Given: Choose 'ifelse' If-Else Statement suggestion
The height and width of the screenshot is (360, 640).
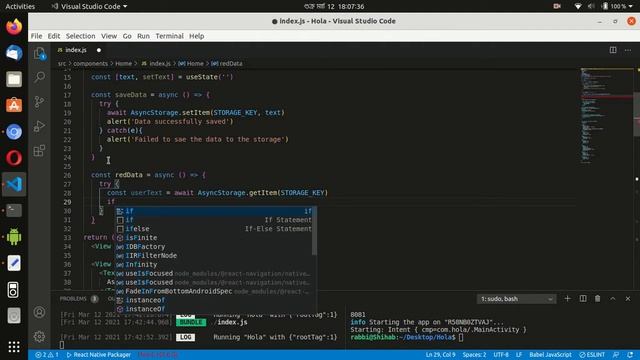Looking at the screenshot, I should point(215,229).
